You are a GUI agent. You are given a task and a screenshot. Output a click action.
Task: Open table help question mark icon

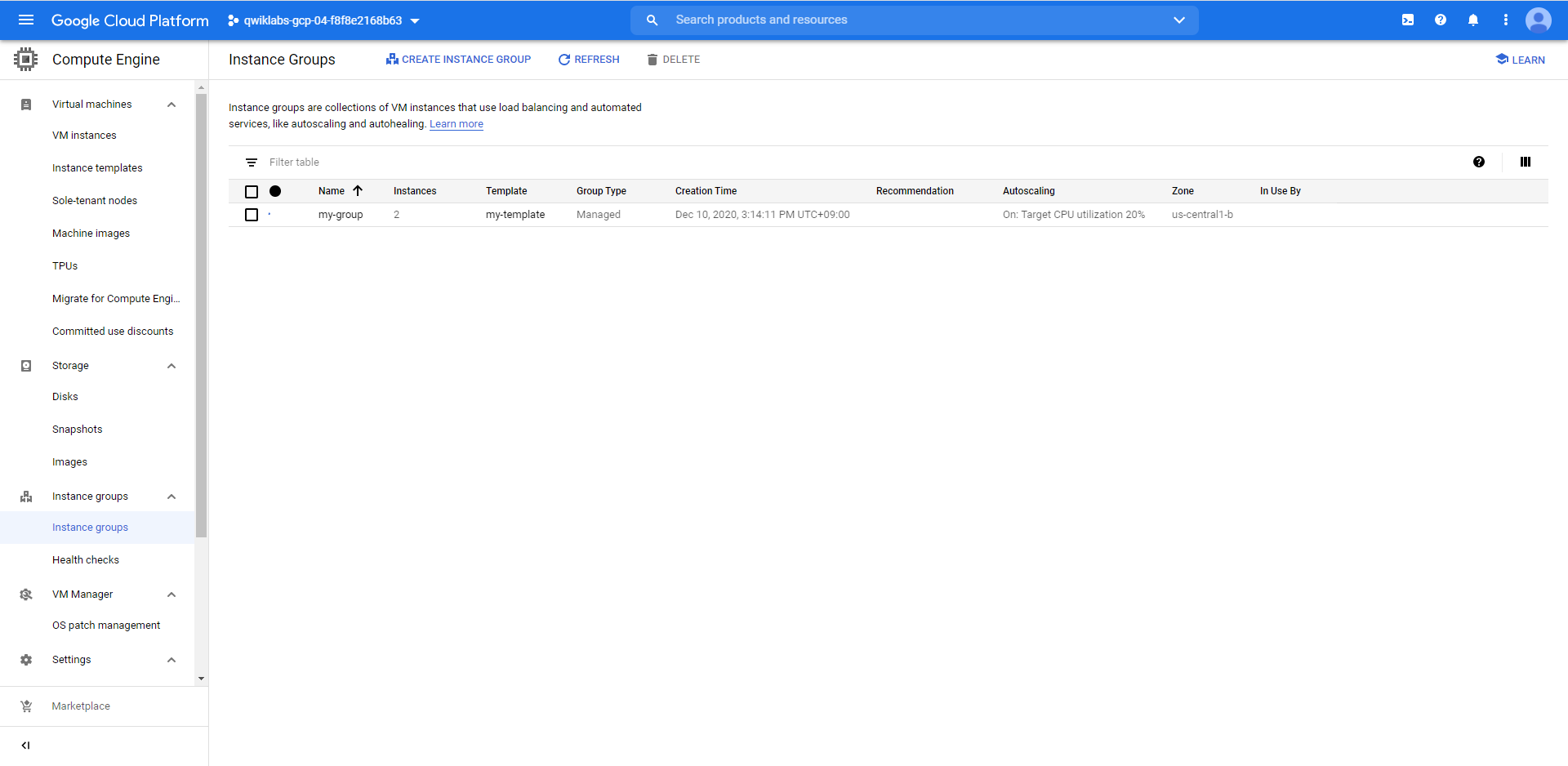coord(1479,162)
